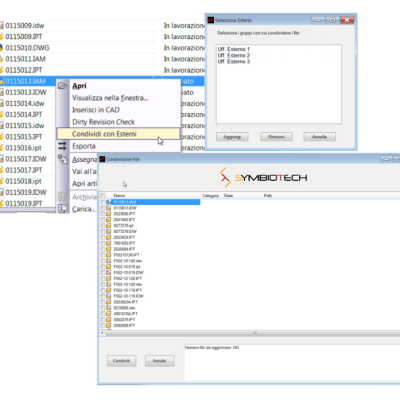400x400 pixels.
Task: Sort by the Name column header
Action: [119, 196]
